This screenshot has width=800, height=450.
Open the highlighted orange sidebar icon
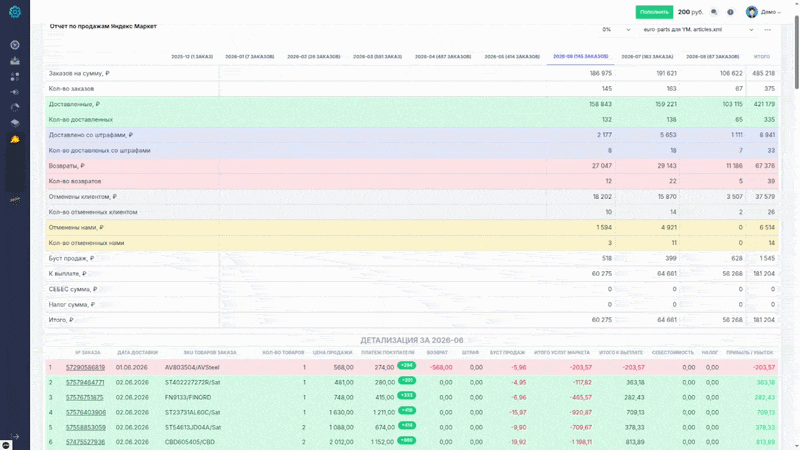[x=15, y=139]
